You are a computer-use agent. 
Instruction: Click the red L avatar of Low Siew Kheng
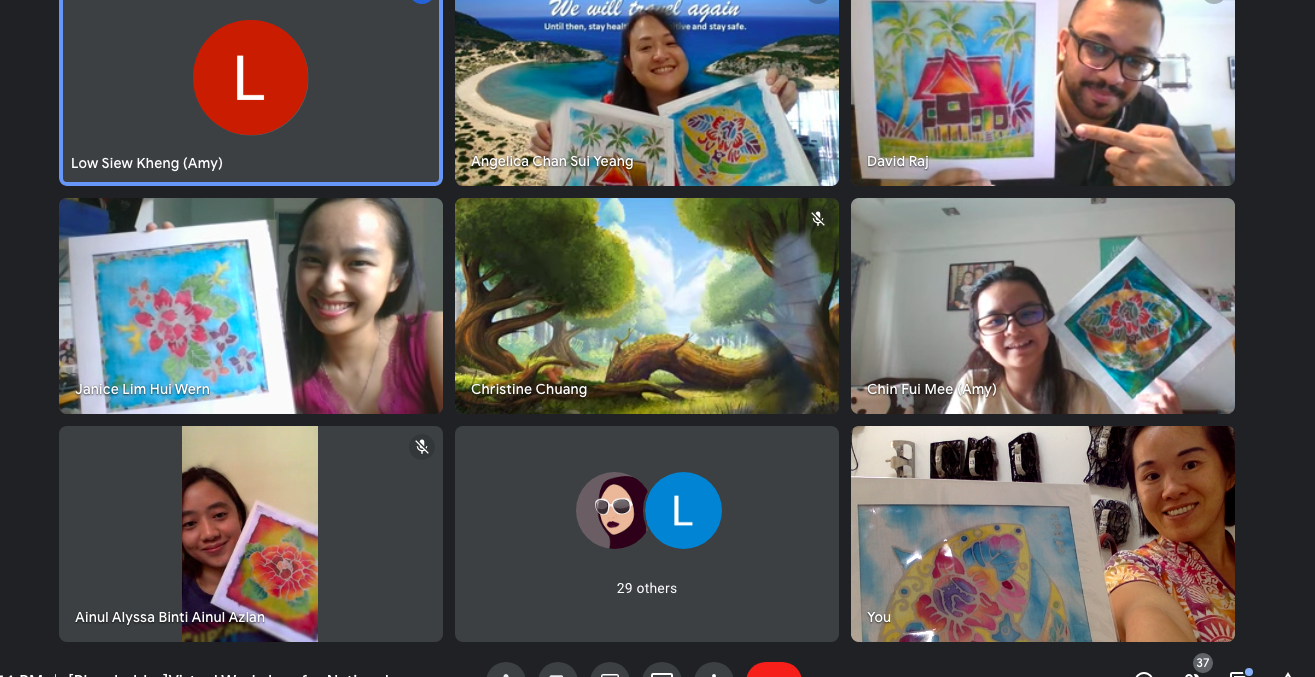(250, 78)
